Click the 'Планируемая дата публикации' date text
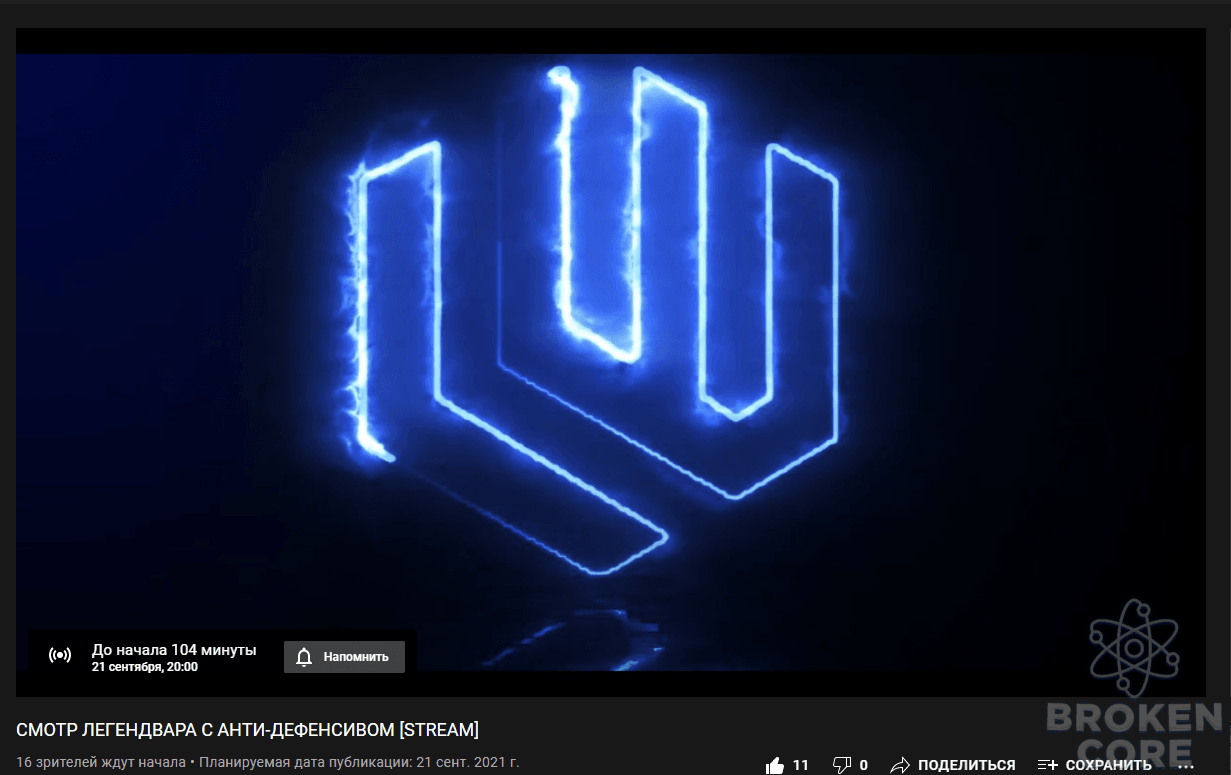The image size is (1231, 775). (x=359, y=761)
